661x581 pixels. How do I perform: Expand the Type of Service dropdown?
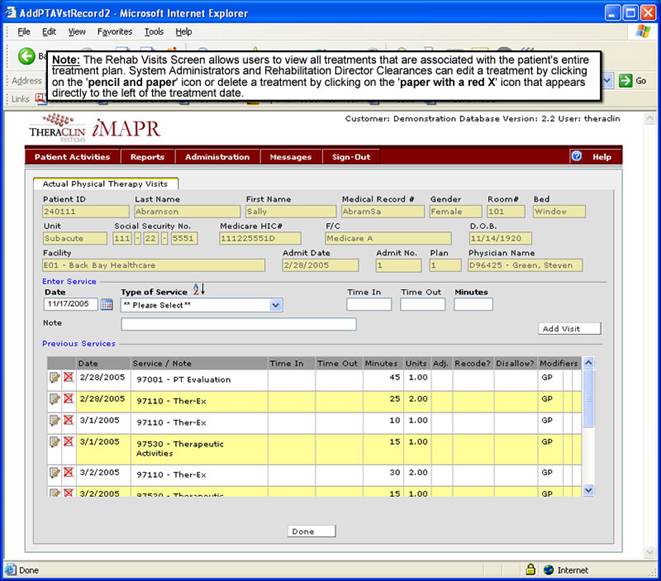(x=276, y=305)
